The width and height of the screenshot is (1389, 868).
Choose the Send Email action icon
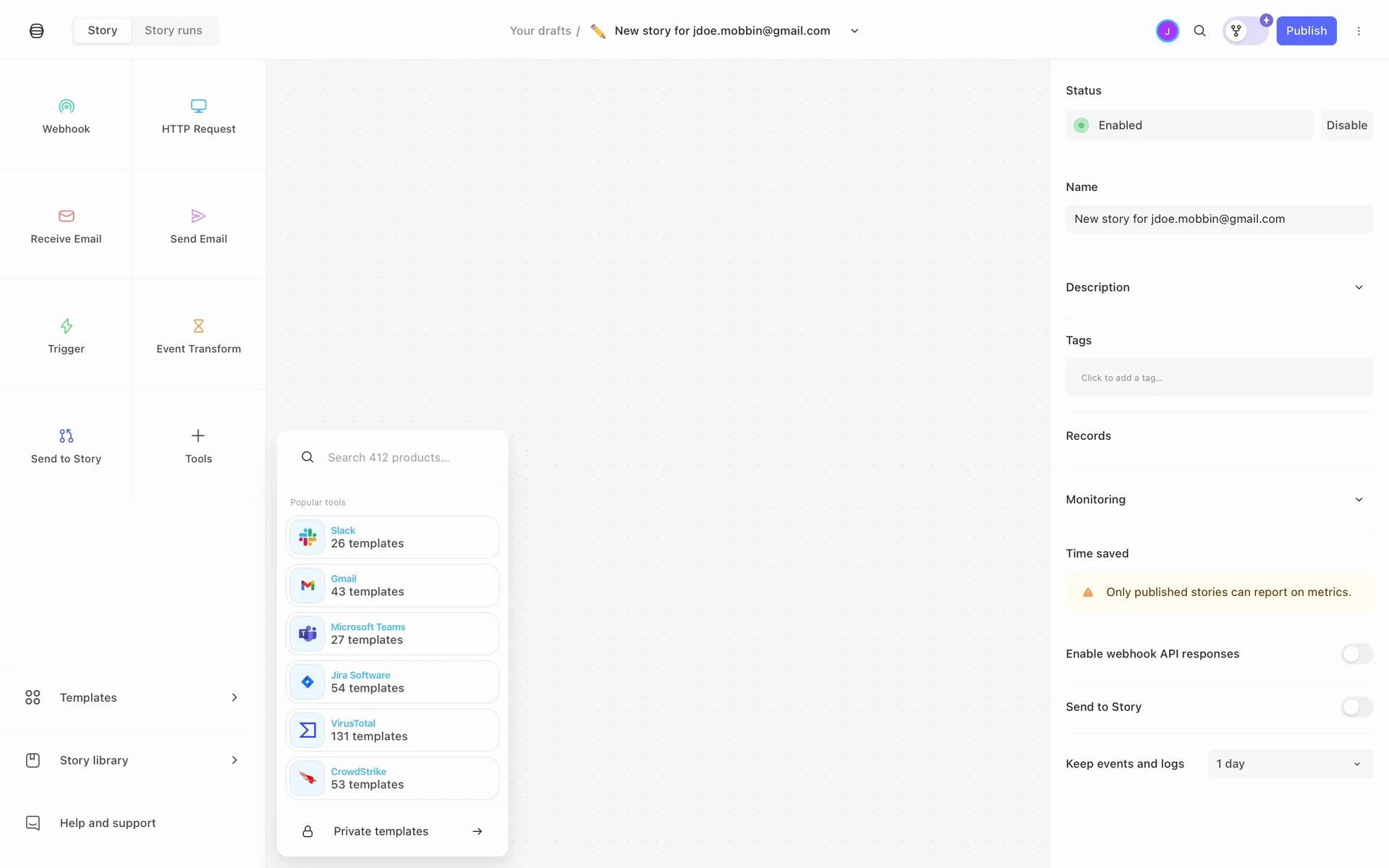[198, 216]
